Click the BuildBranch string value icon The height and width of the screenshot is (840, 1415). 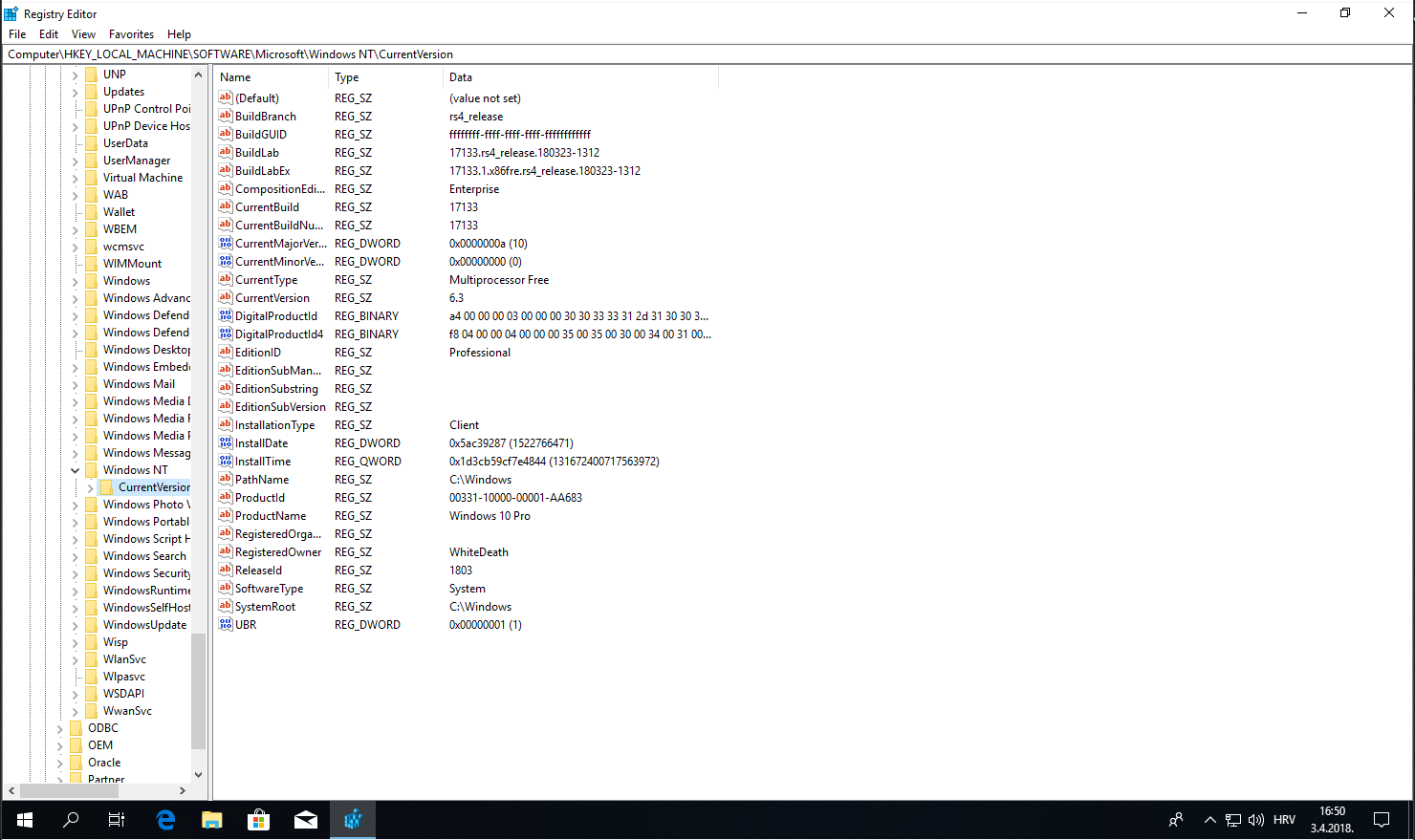pos(226,116)
